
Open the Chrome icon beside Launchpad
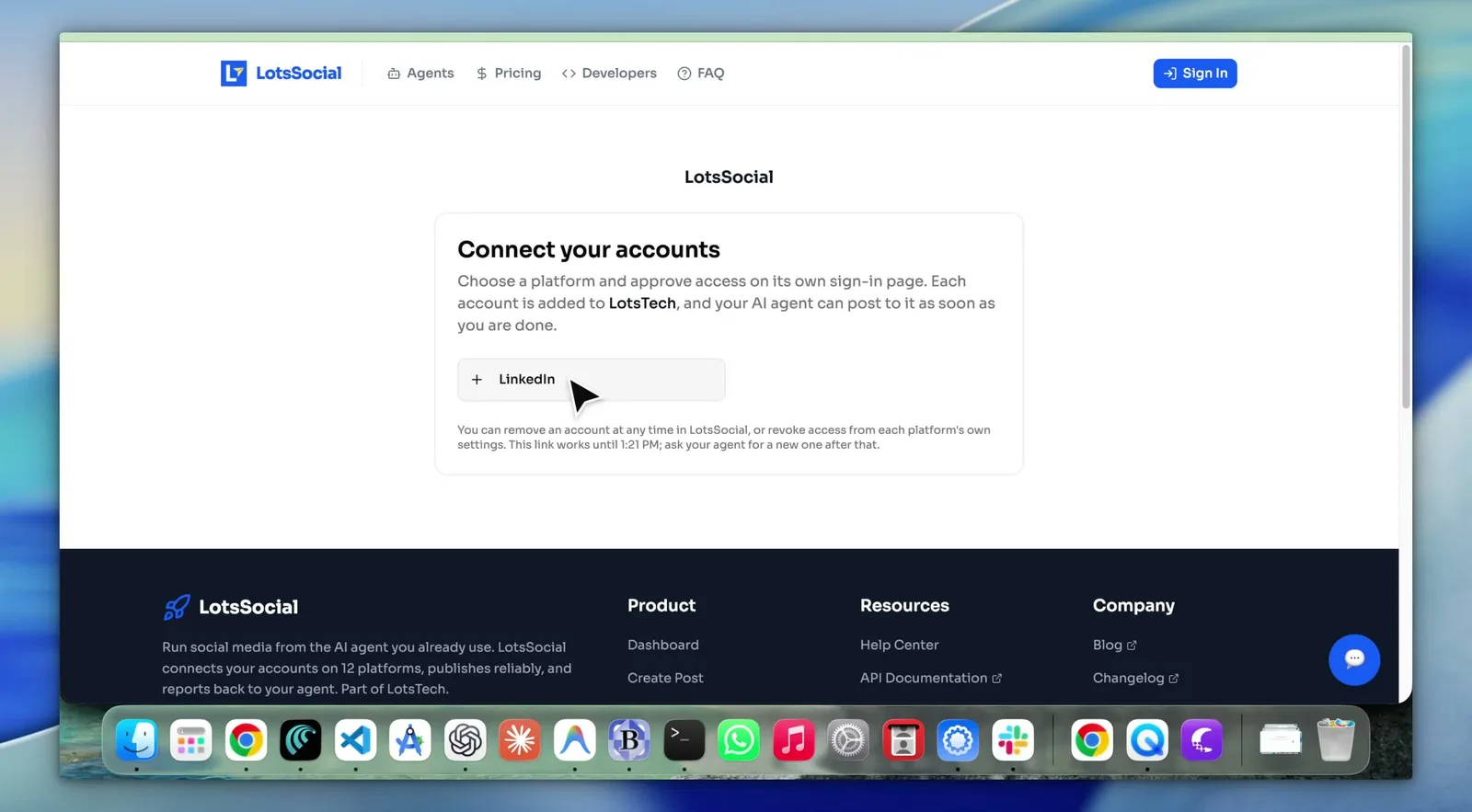coord(246,740)
